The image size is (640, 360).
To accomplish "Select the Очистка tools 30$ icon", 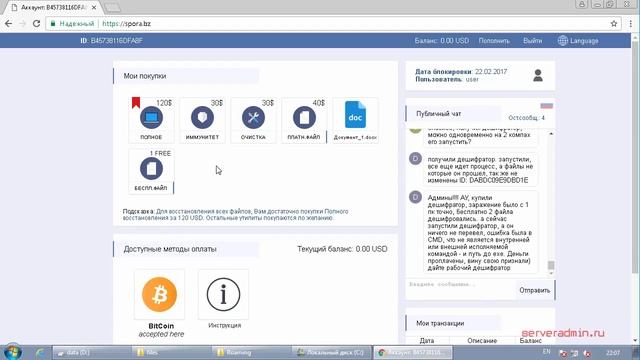I will (253, 118).
